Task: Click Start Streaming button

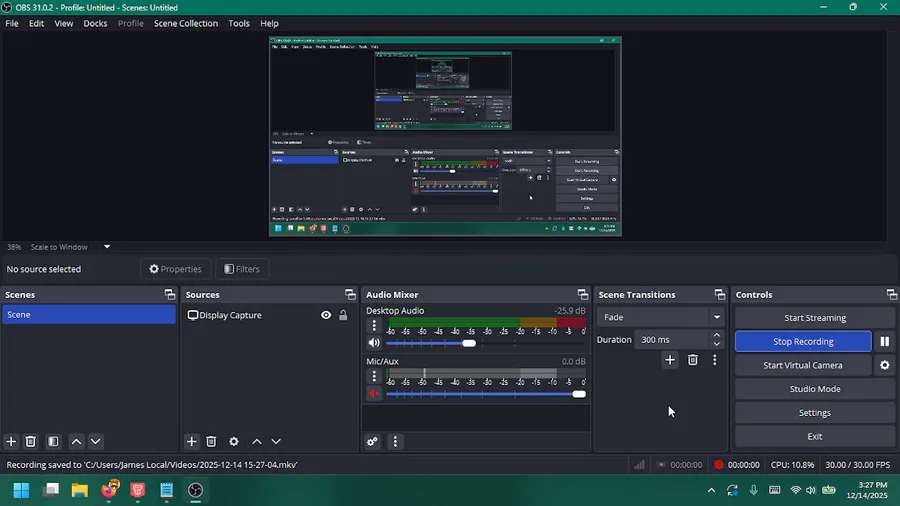Action: (814, 318)
